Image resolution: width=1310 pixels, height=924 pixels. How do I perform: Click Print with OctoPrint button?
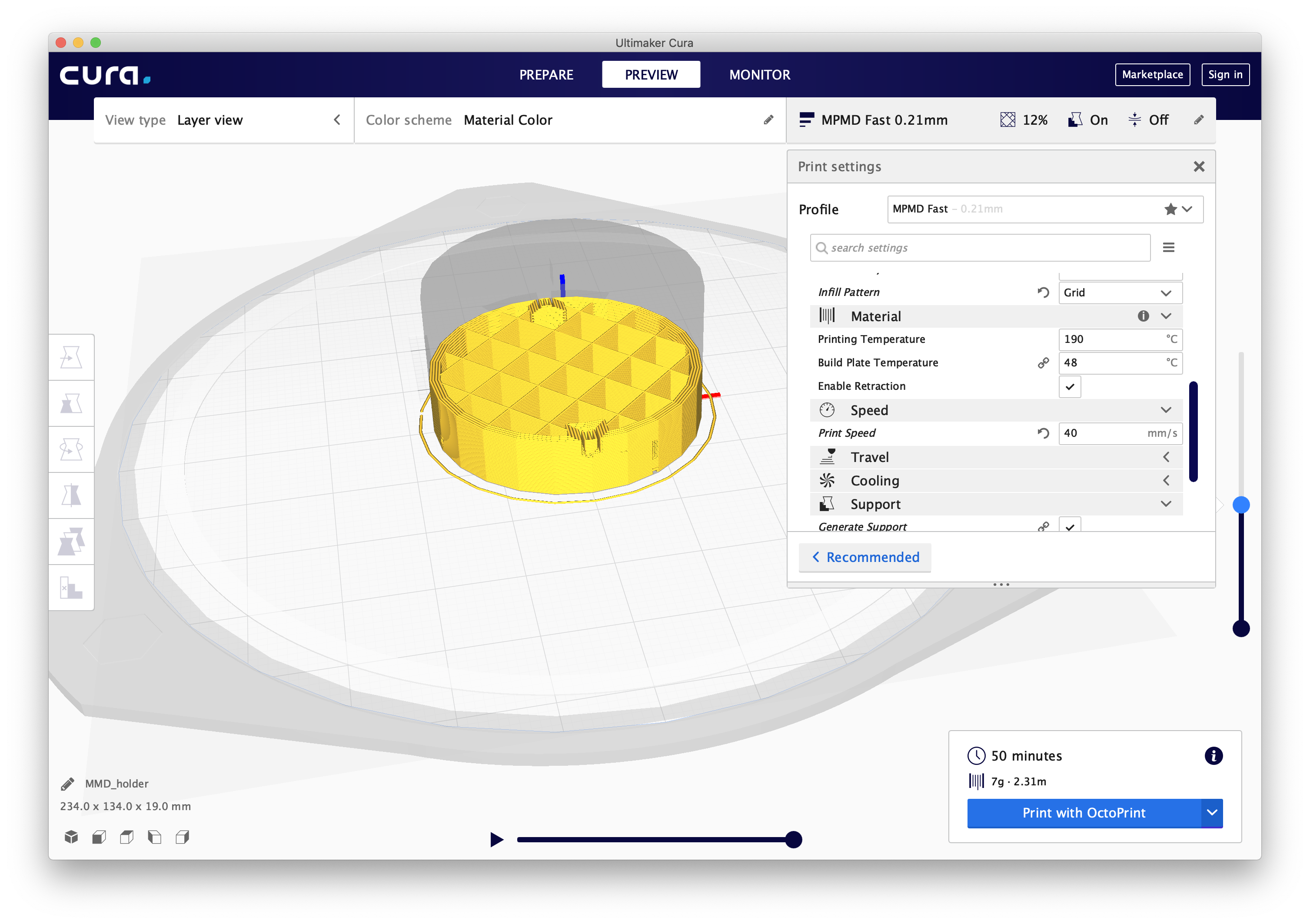[1084, 813]
